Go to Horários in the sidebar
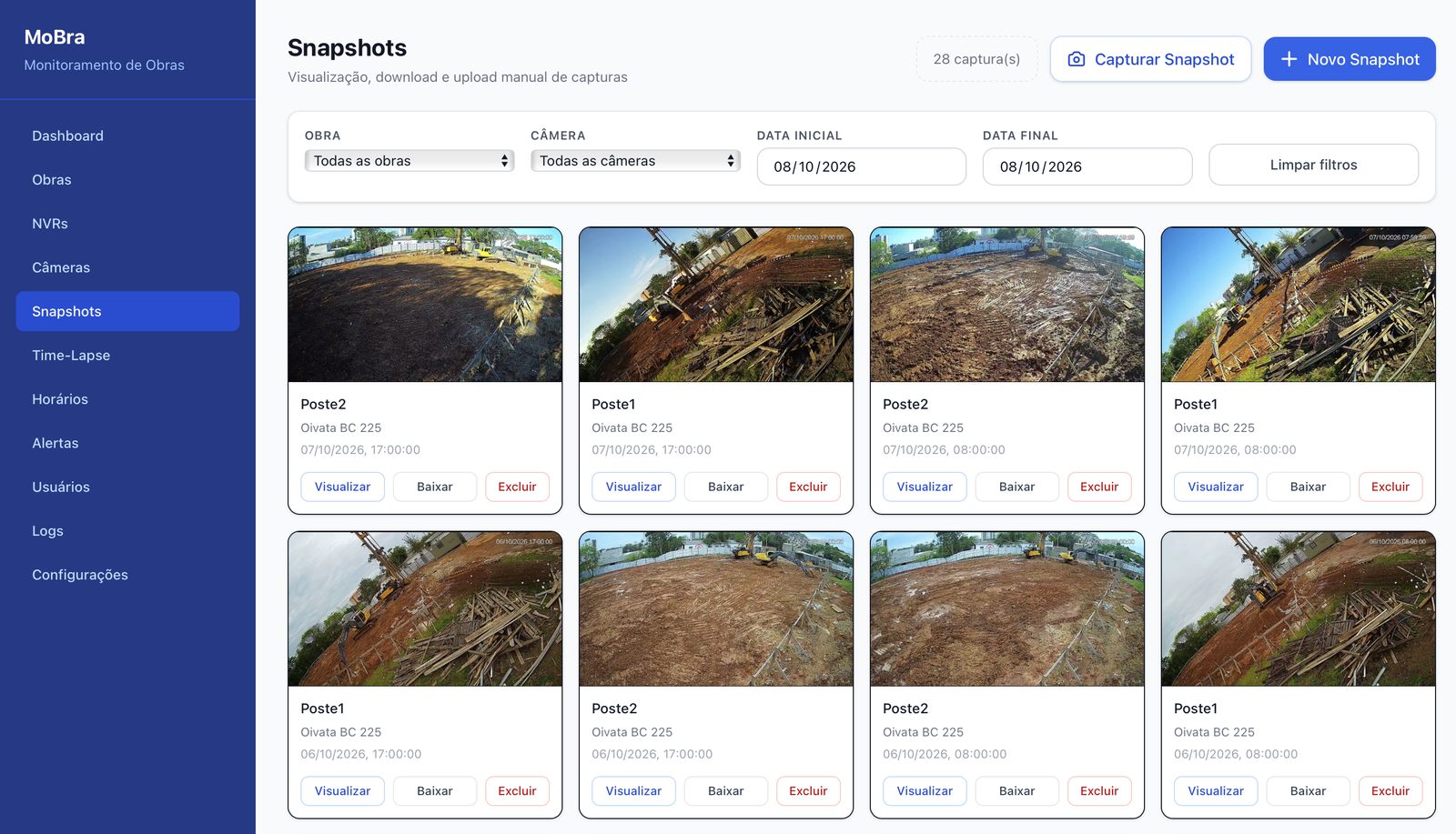 127,399
